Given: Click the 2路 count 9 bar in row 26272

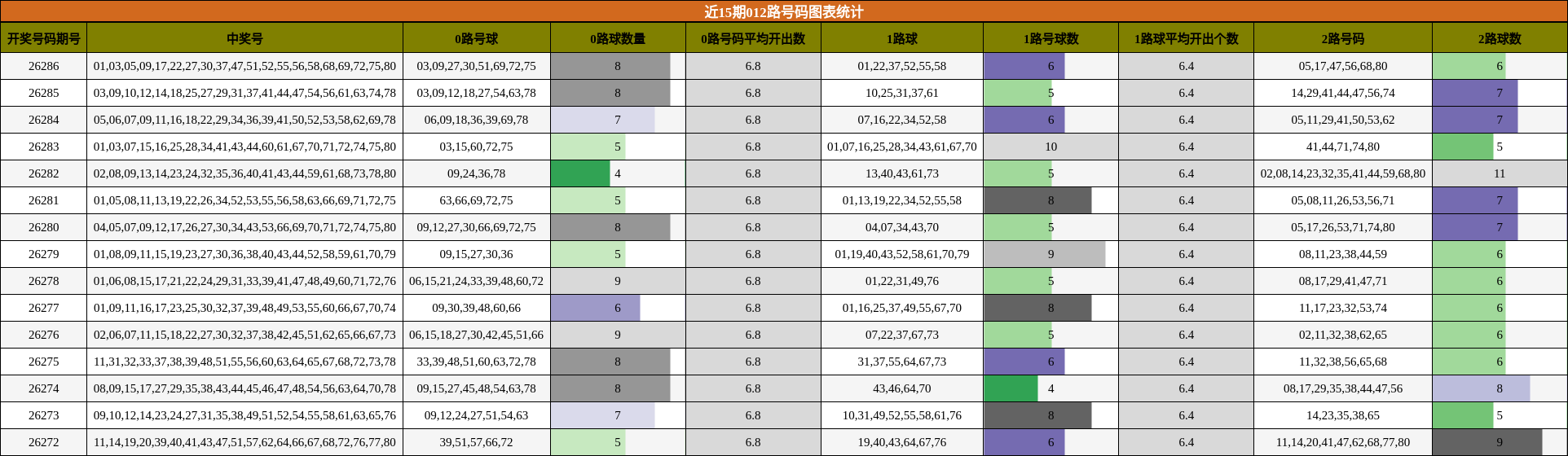Looking at the screenshot, I should coord(1487,442).
